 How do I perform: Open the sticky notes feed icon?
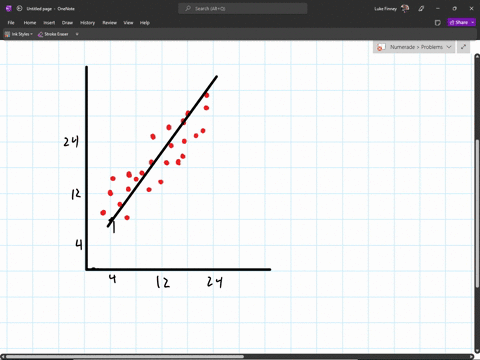438,23
